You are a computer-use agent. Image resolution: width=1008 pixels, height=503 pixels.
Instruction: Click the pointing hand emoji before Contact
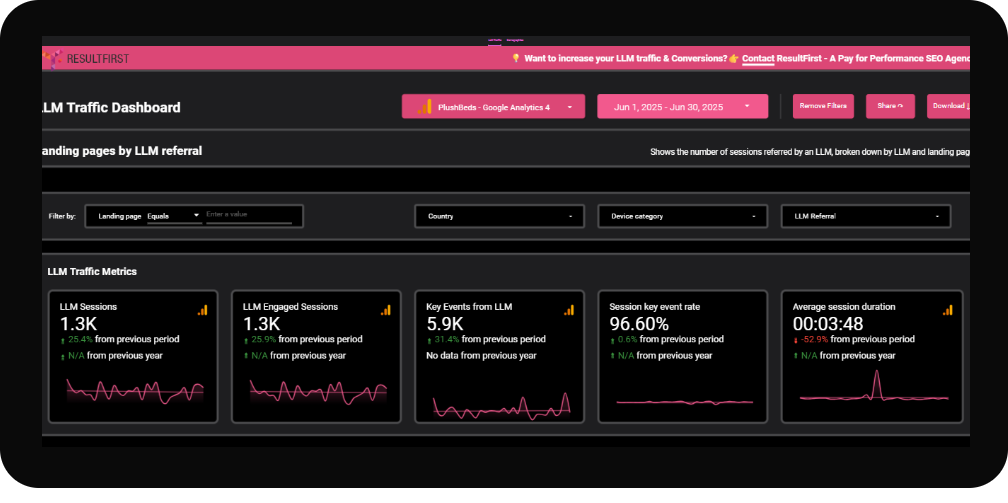[733, 59]
